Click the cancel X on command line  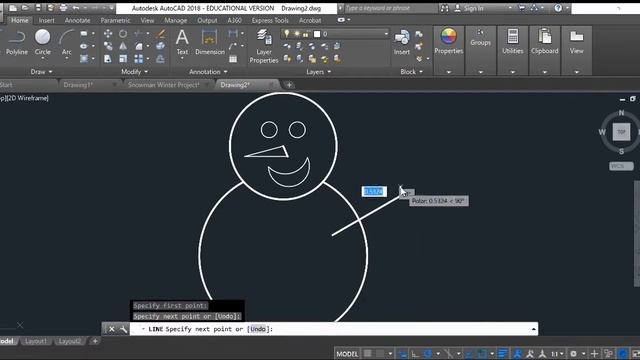(111, 329)
